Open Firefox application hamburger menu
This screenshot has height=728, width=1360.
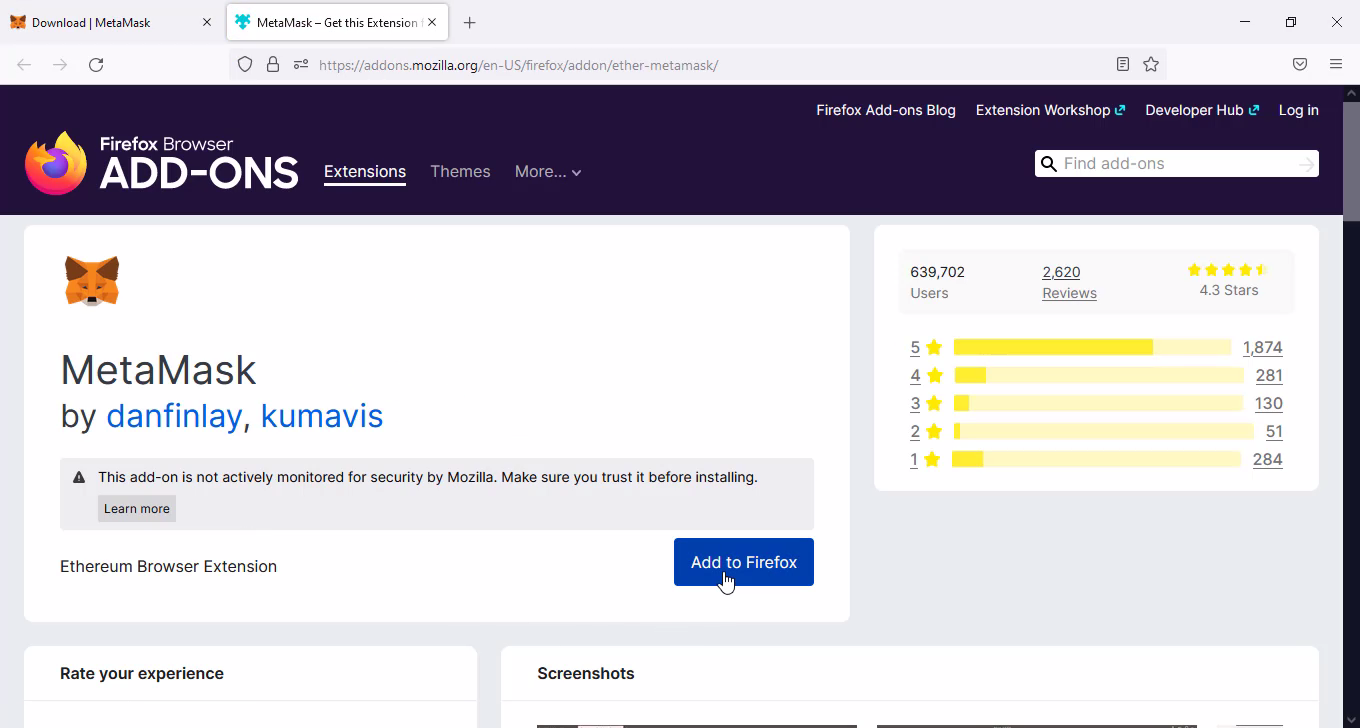click(x=1336, y=65)
